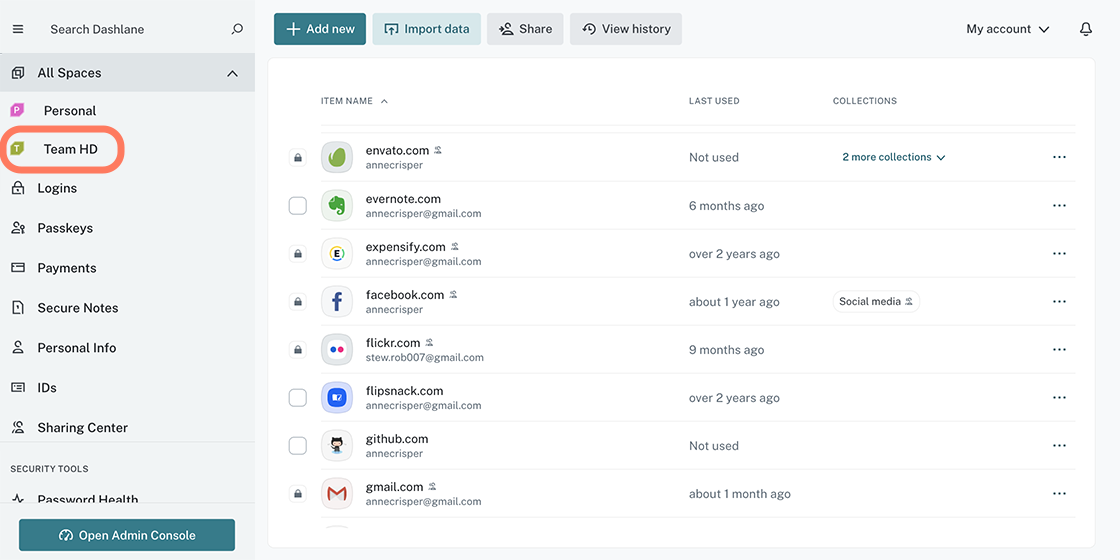
Task: Click the flipsnack.com logo
Action: tap(337, 398)
